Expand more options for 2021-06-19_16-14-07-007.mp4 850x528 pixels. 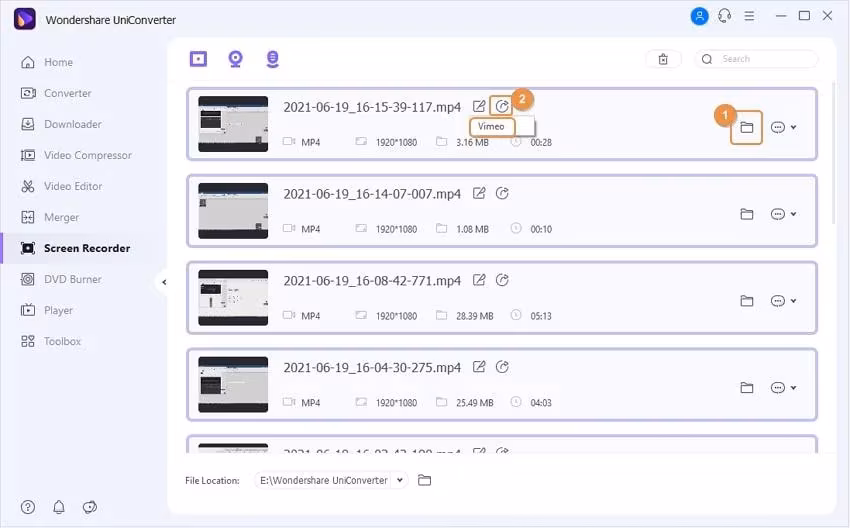[783, 214]
